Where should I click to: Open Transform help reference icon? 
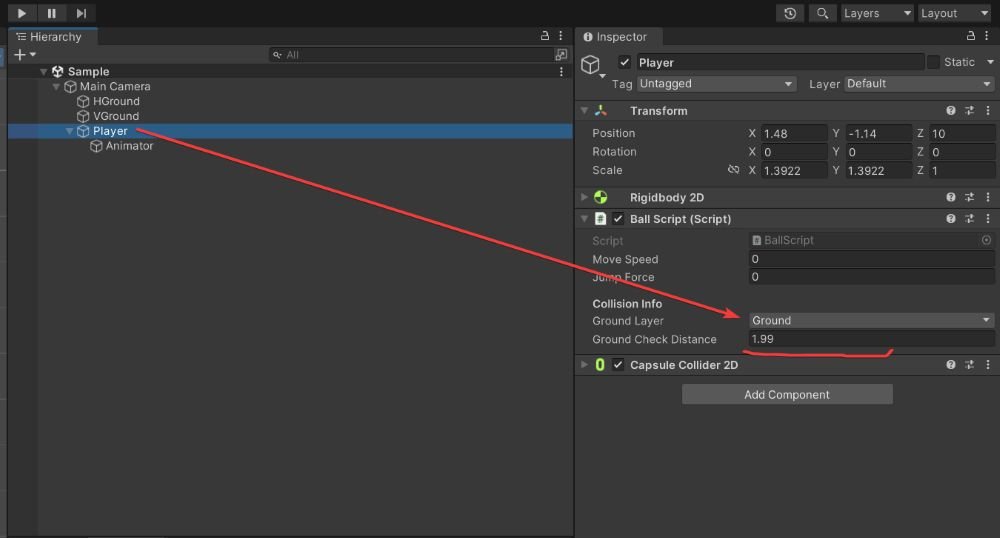point(951,110)
